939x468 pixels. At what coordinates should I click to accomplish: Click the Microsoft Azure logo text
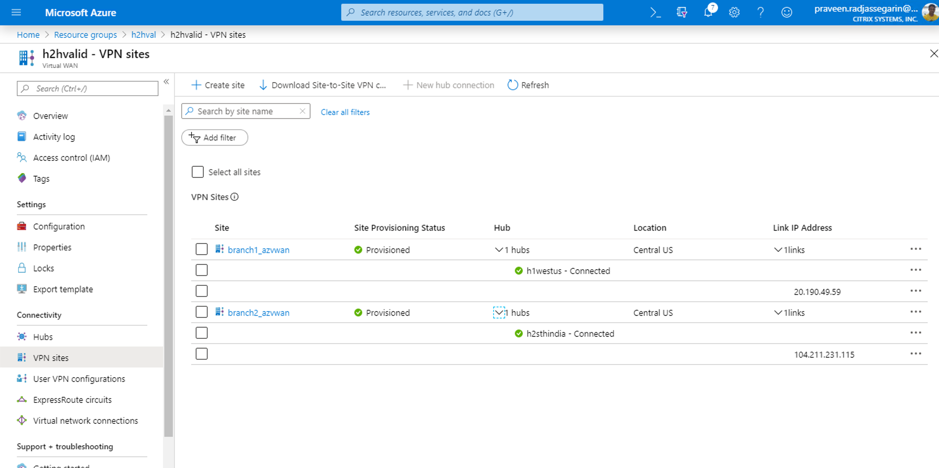tap(81, 12)
